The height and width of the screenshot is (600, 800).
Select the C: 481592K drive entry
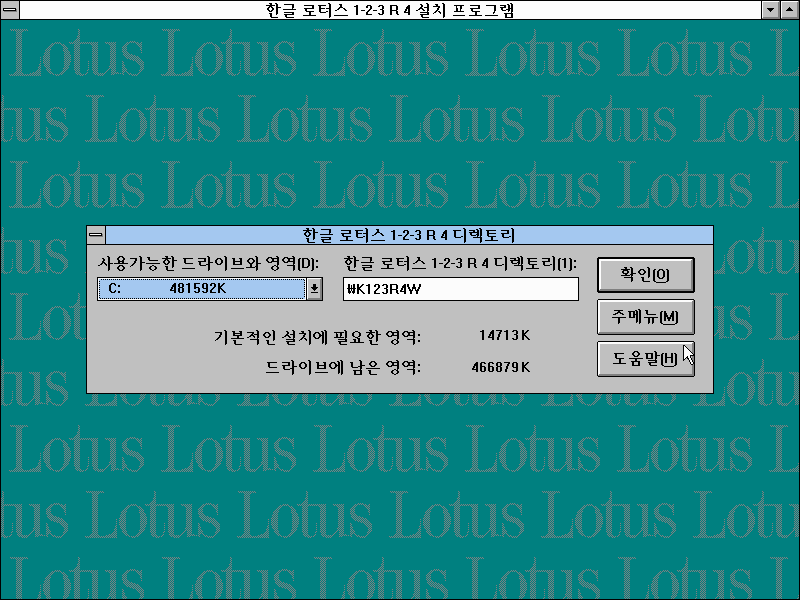pyautogui.click(x=202, y=289)
